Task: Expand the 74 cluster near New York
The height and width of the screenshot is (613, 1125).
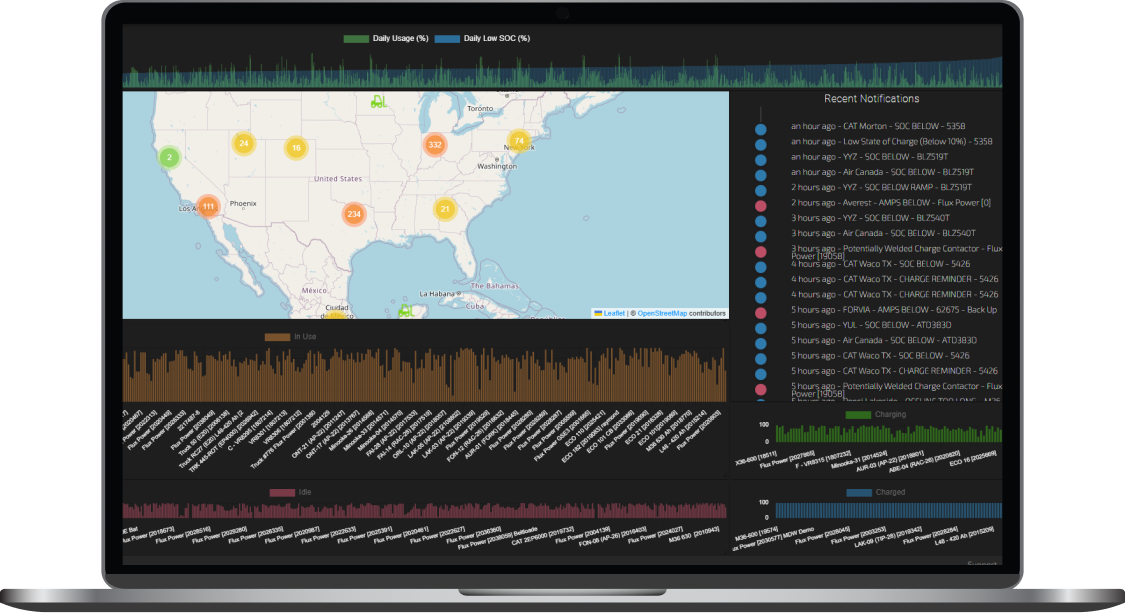Action: click(x=518, y=141)
